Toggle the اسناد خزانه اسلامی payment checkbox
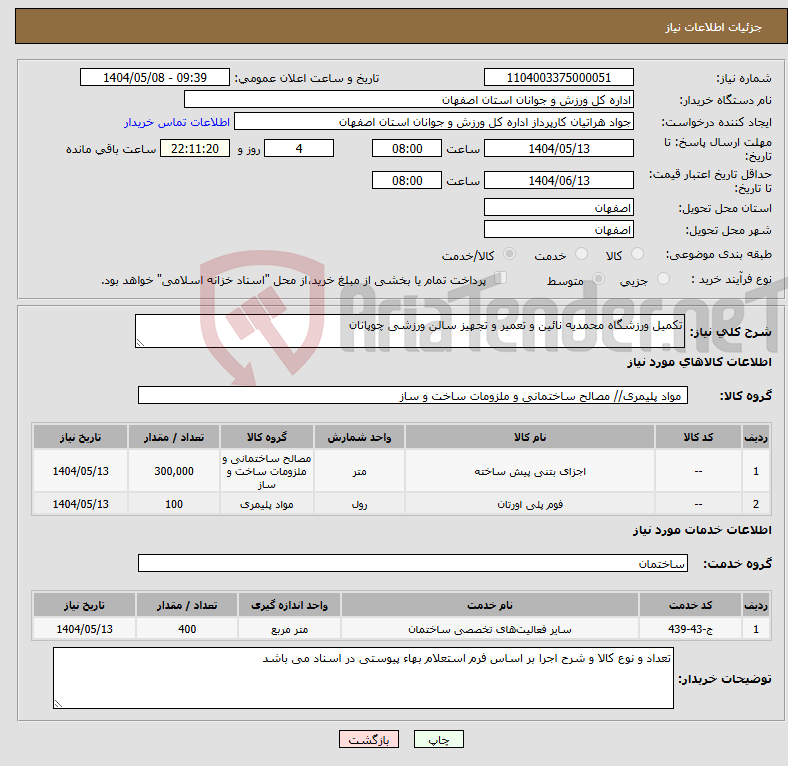 tap(501, 279)
